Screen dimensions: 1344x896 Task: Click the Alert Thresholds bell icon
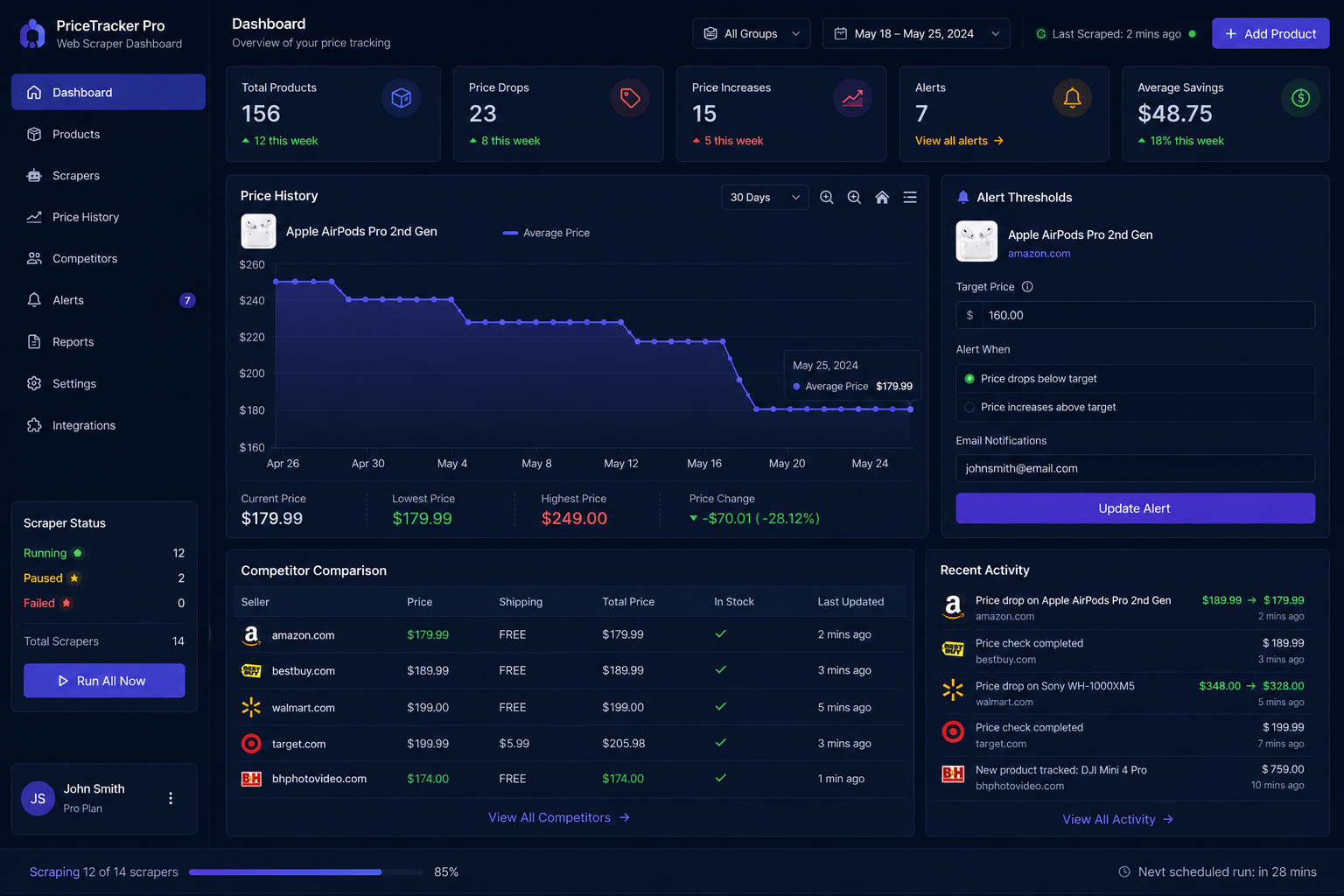click(963, 198)
